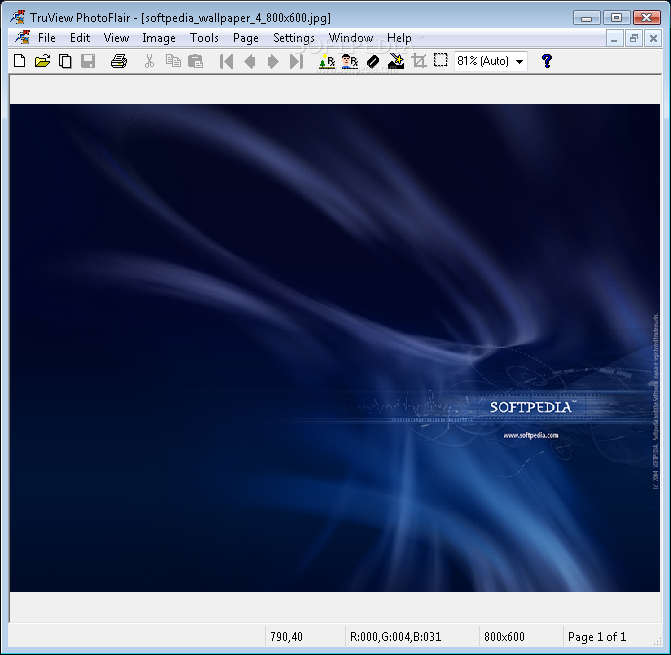Click the Paste clipboard icon

pos(196,61)
